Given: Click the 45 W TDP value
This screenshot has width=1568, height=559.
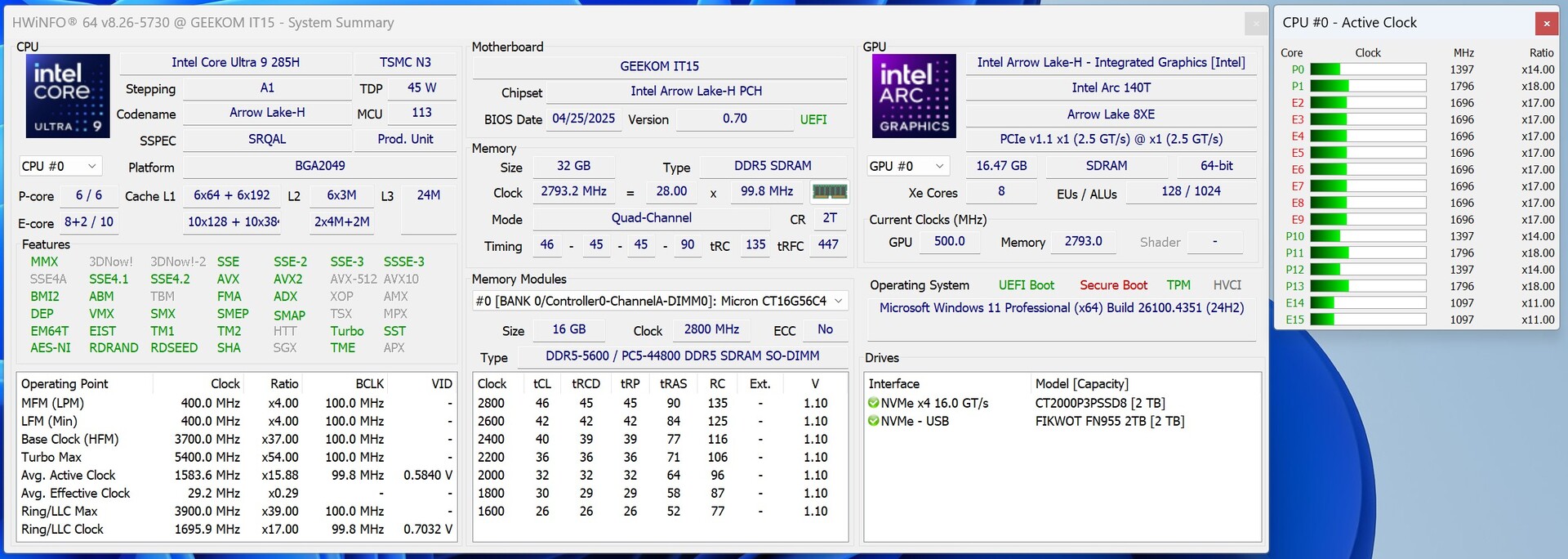Looking at the screenshot, I should [x=421, y=87].
